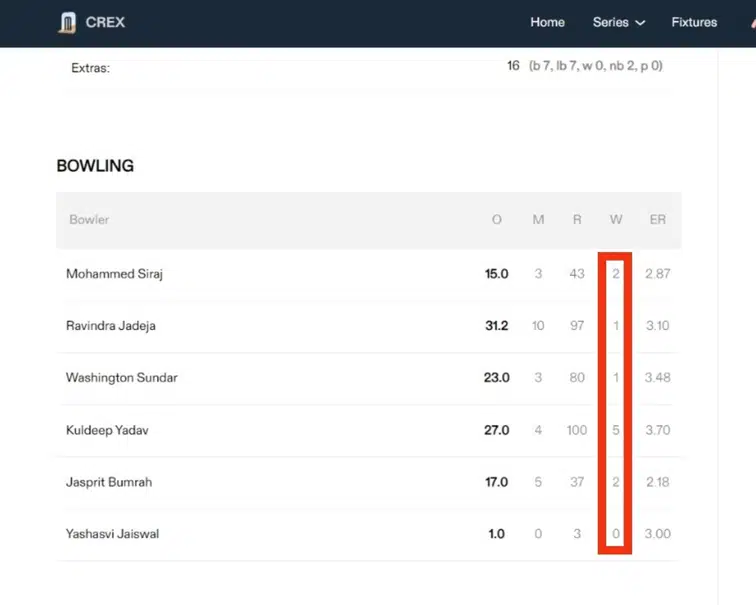Image resolution: width=756 pixels, height=605 pixels.
Task: Open Washington Sundar player link
Action: (122, 377)
